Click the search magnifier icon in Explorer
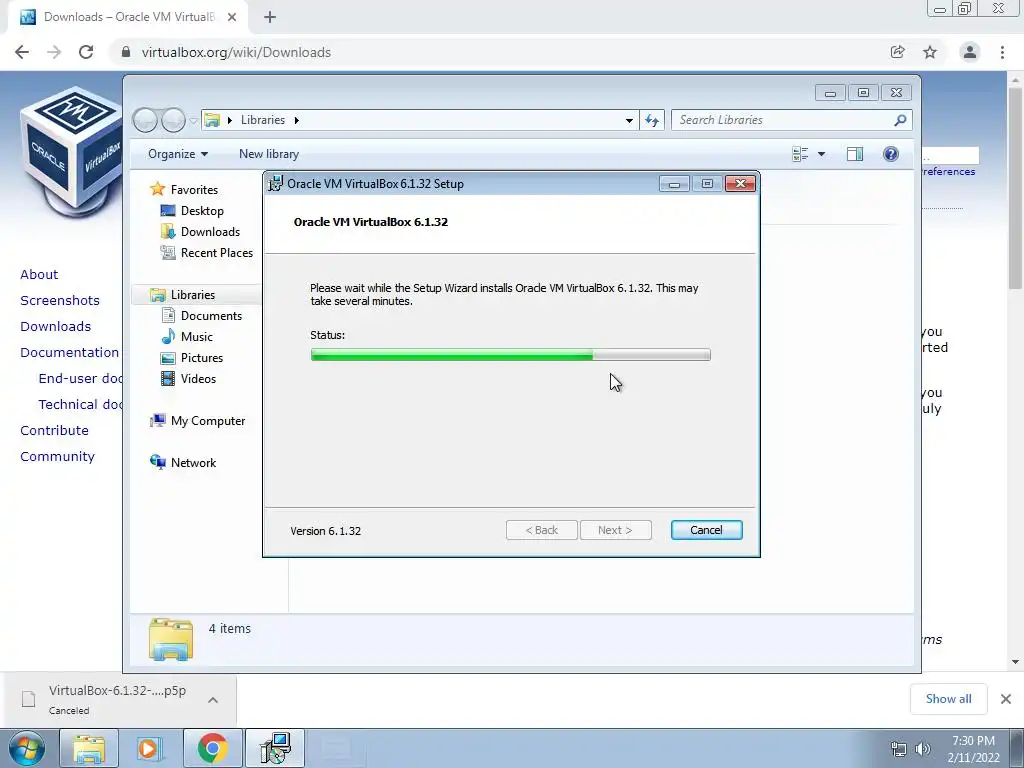Screen dimensions: 1024x768 click(x=900, y=120)
